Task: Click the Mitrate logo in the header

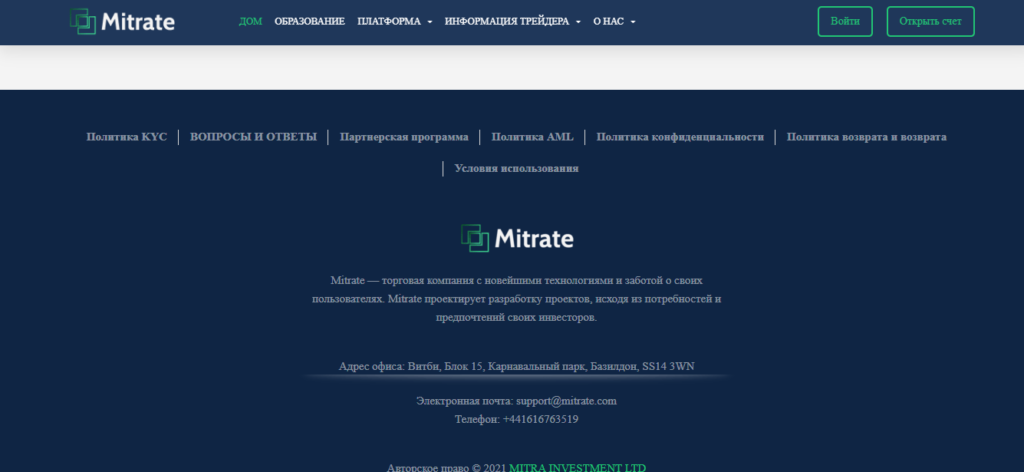Action: (122, 22)
